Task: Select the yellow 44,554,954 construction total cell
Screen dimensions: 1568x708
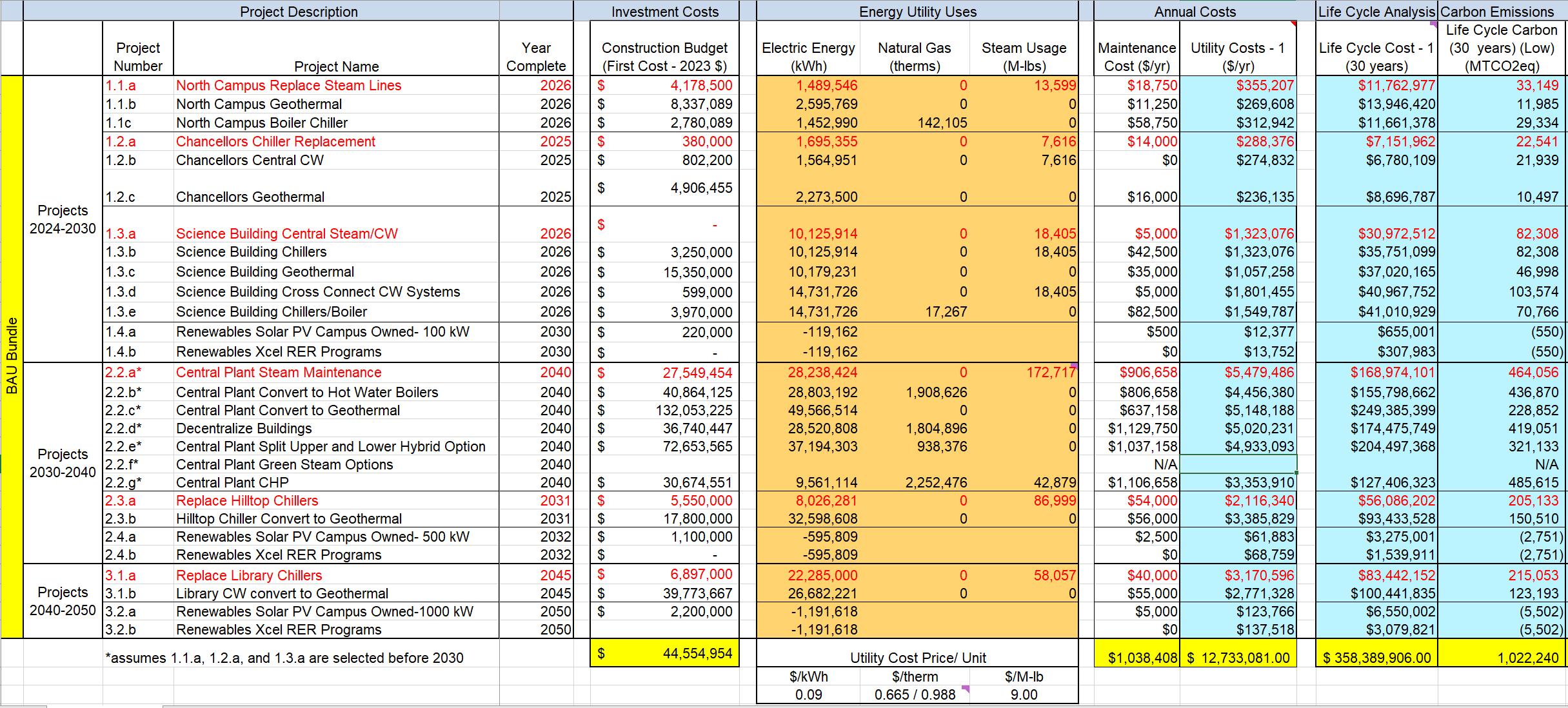Action: coord(664,653)
